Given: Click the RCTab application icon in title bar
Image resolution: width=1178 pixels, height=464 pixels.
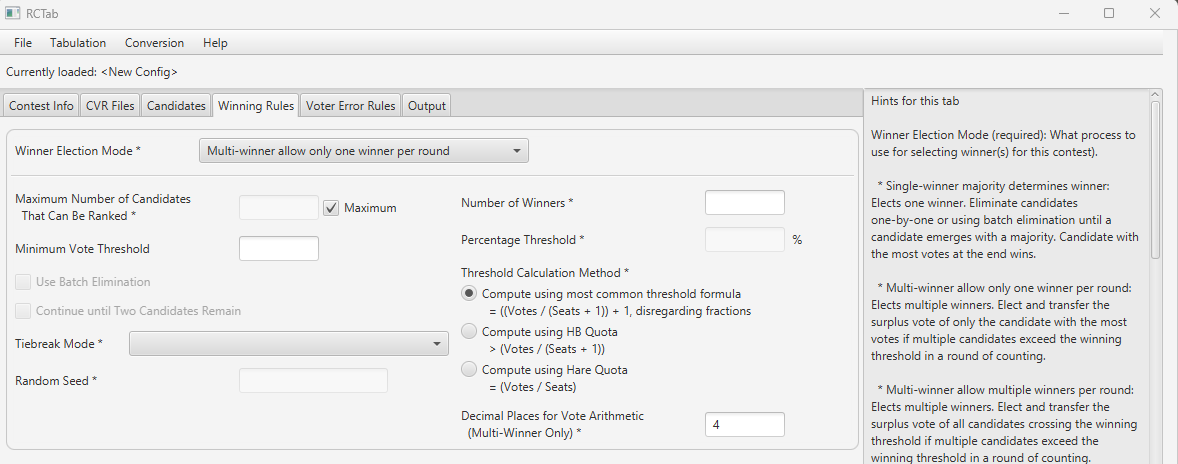Looking at the screenshot, I should [11, 13].
